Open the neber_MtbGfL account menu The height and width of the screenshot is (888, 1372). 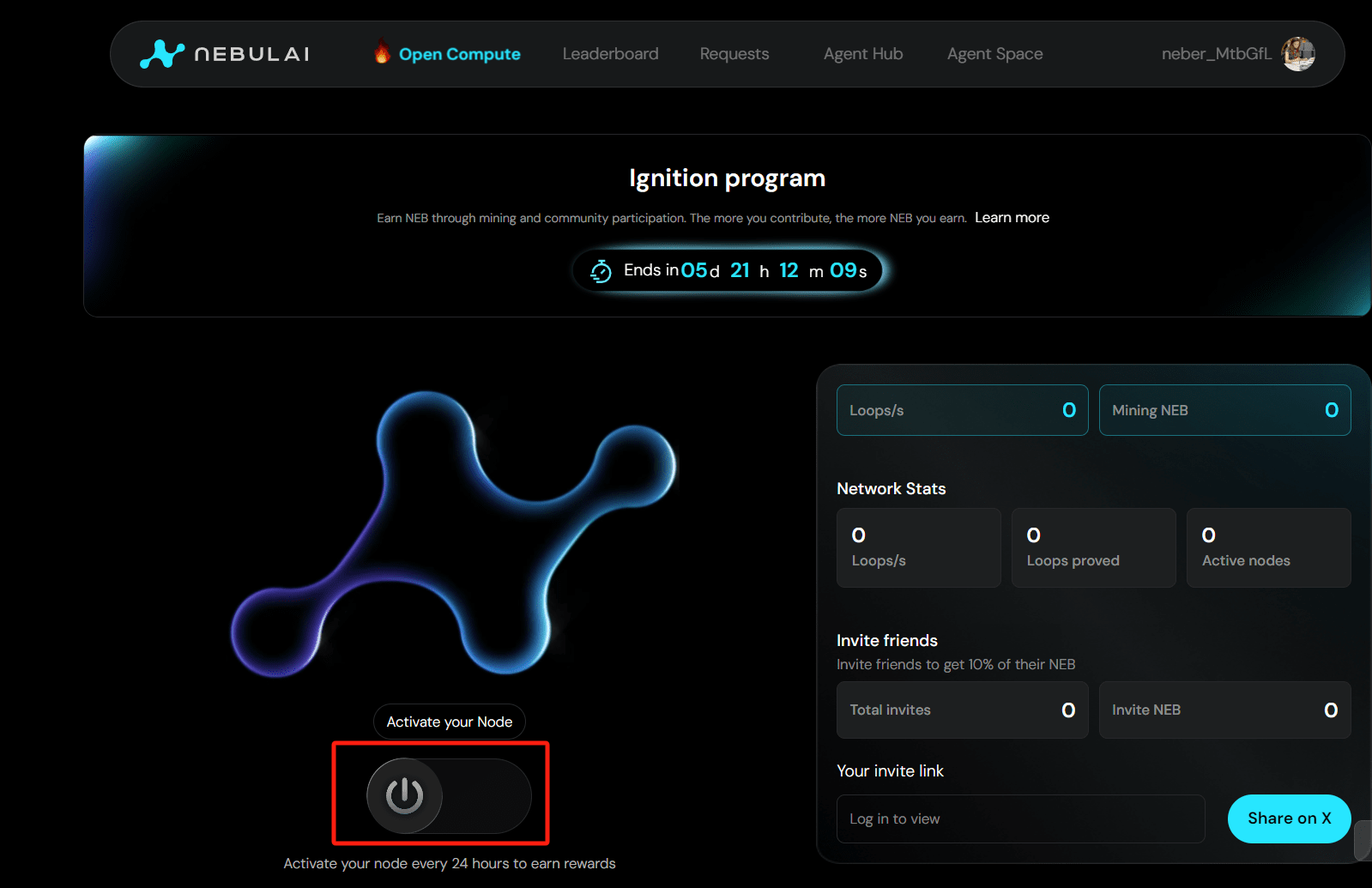(1216, 54)
